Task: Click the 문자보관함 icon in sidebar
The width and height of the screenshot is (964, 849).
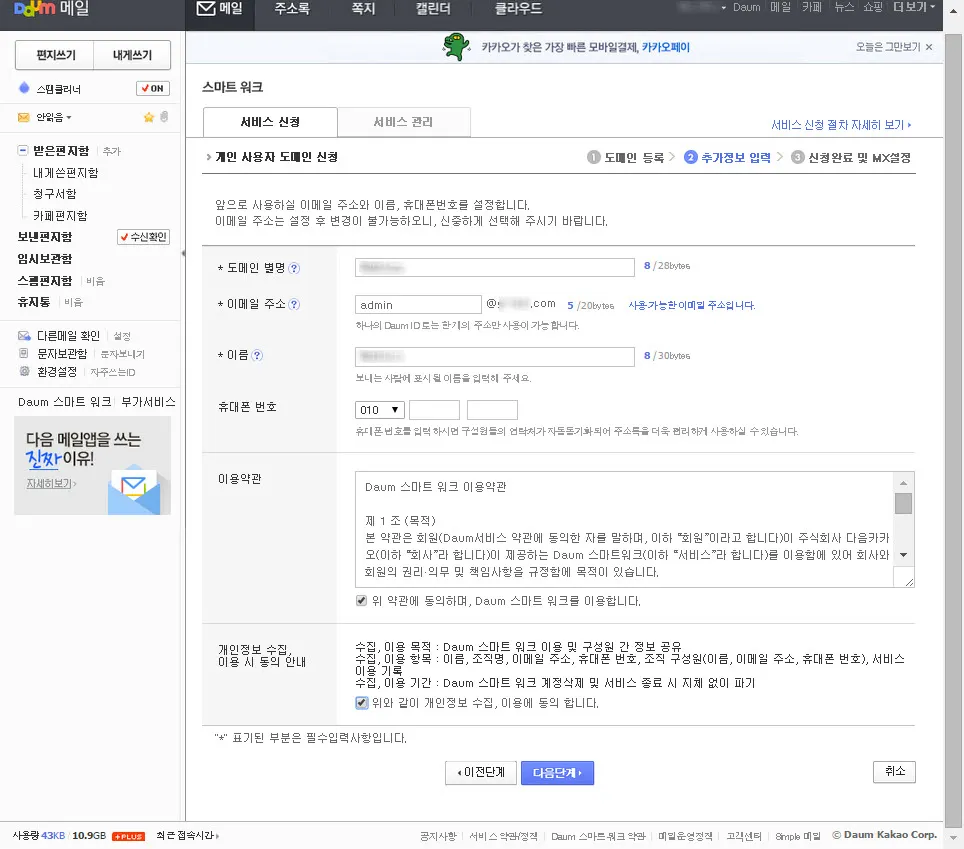Action: pyautogui.click(x=24, y=352)
